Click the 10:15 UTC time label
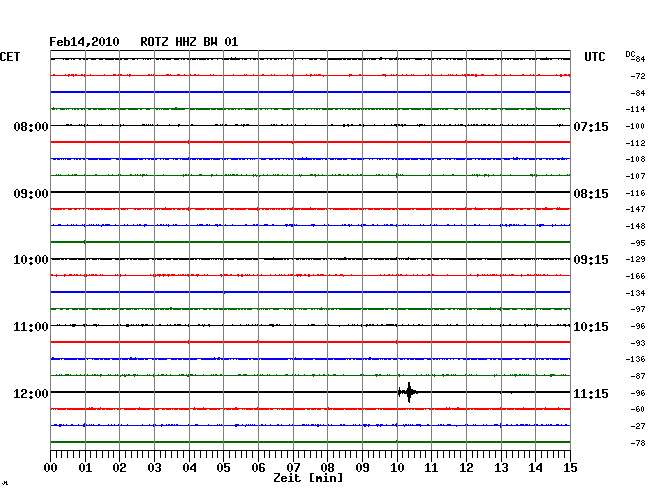Screen dimensions: 650x494 pos(591,327)
